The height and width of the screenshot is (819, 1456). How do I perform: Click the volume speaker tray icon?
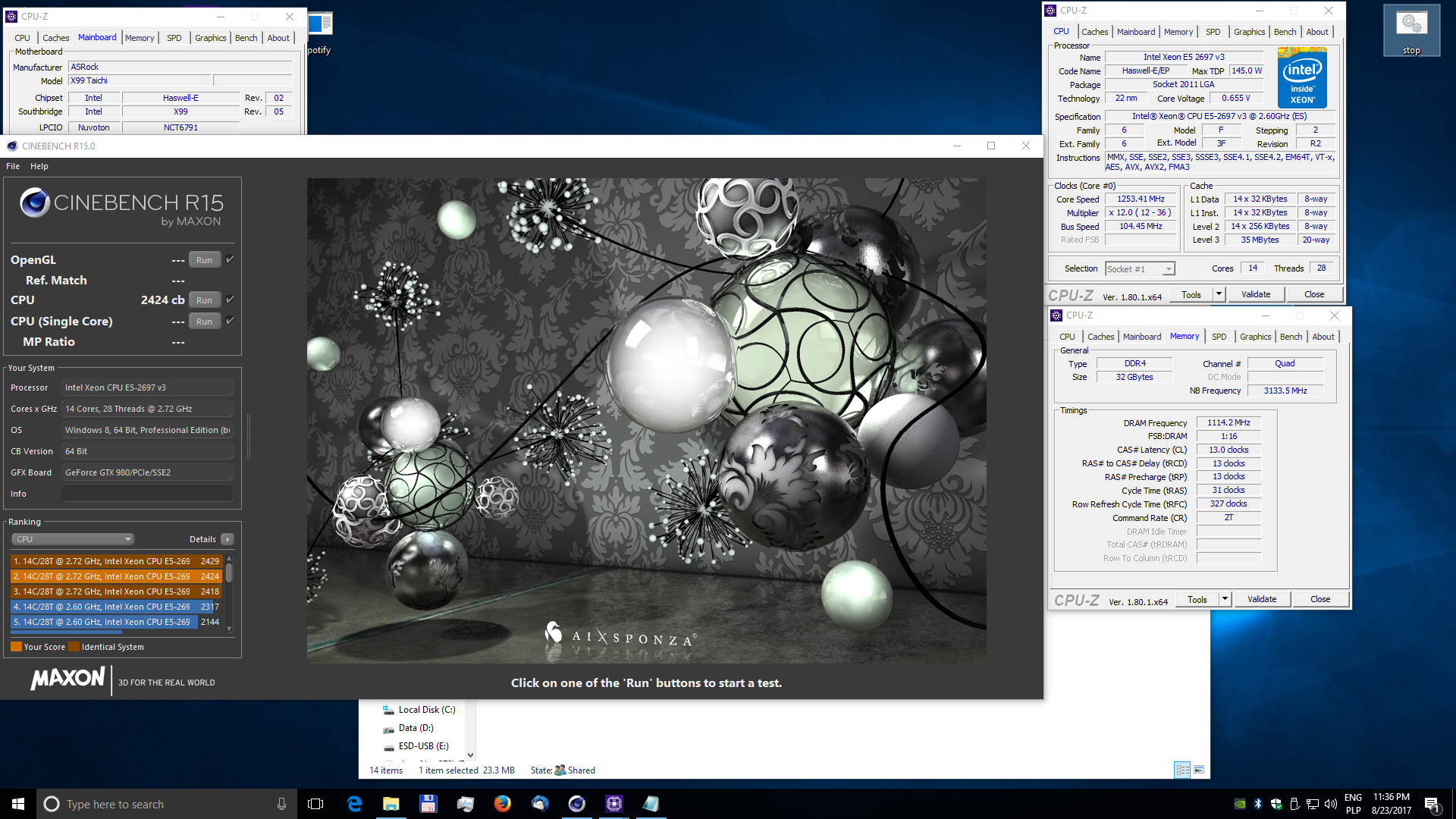click(x=1331, y=804)
